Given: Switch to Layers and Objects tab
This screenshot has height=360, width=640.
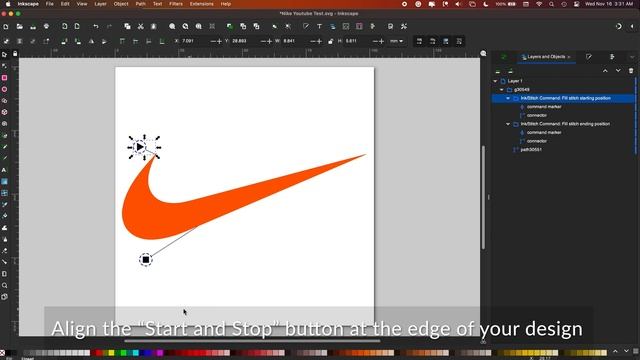Looking at the screenshot, I should (x=546, y=57).
